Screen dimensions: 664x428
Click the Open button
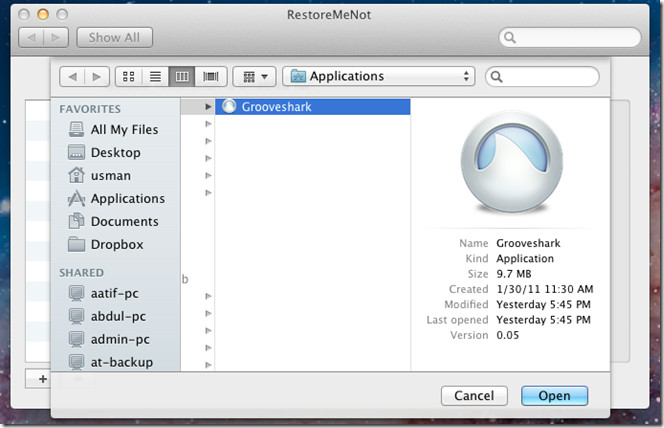pos(554,395)
